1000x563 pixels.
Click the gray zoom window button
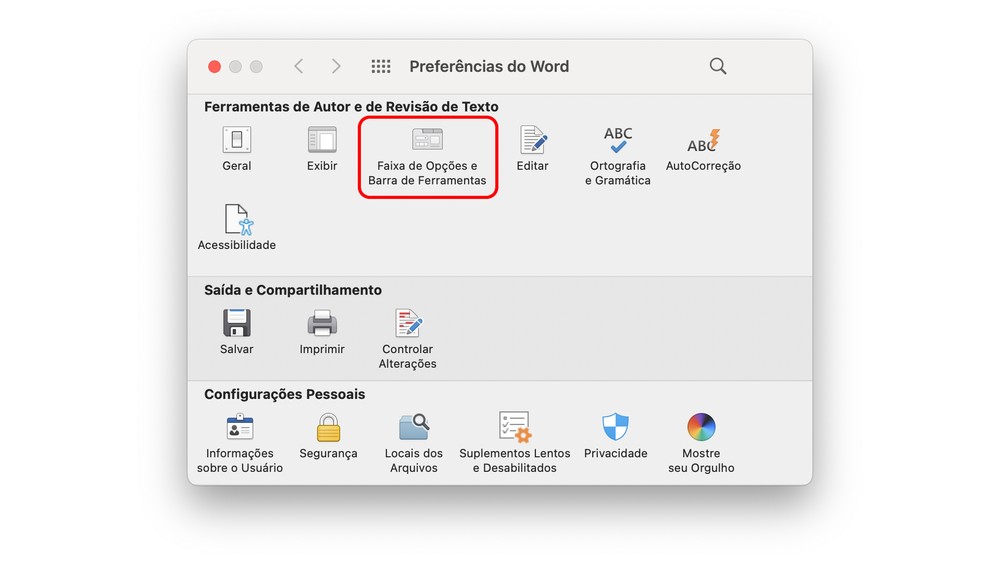256,66
